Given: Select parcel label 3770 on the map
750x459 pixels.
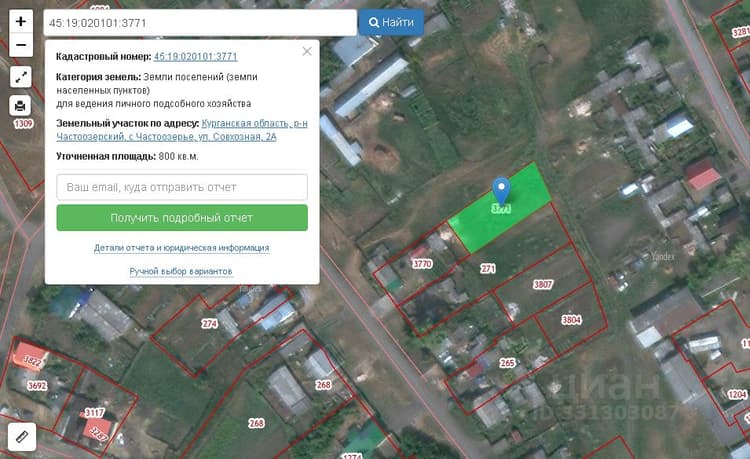Looking at the screenshot, I should pos(422,264).
